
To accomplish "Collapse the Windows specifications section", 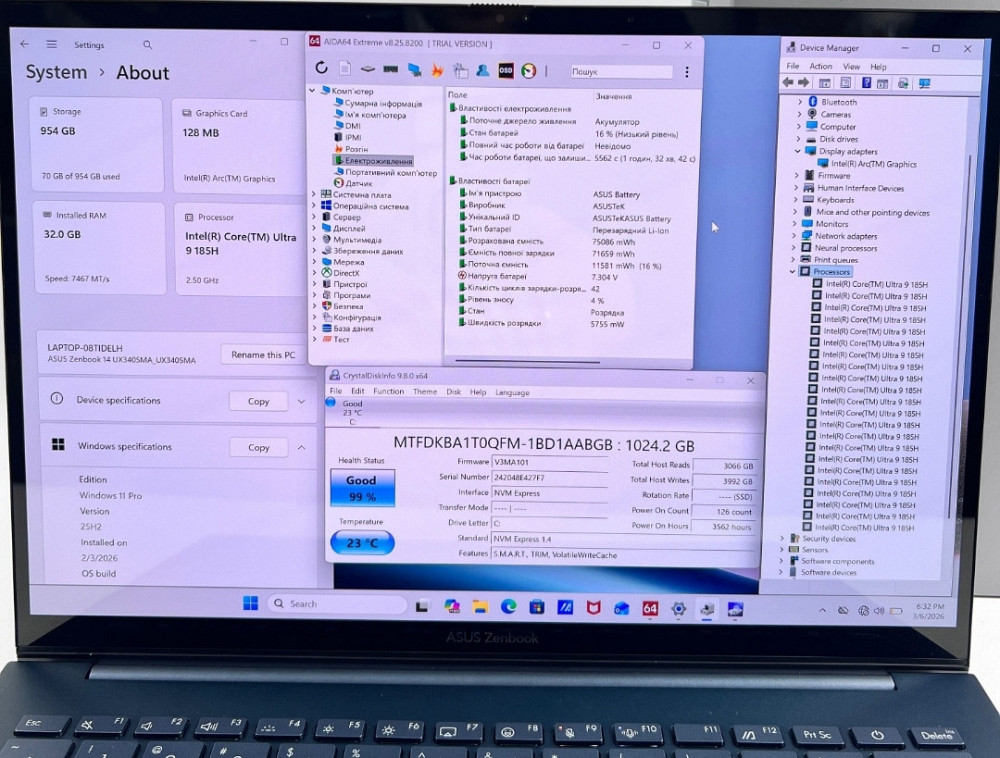I will click(301, 448).
